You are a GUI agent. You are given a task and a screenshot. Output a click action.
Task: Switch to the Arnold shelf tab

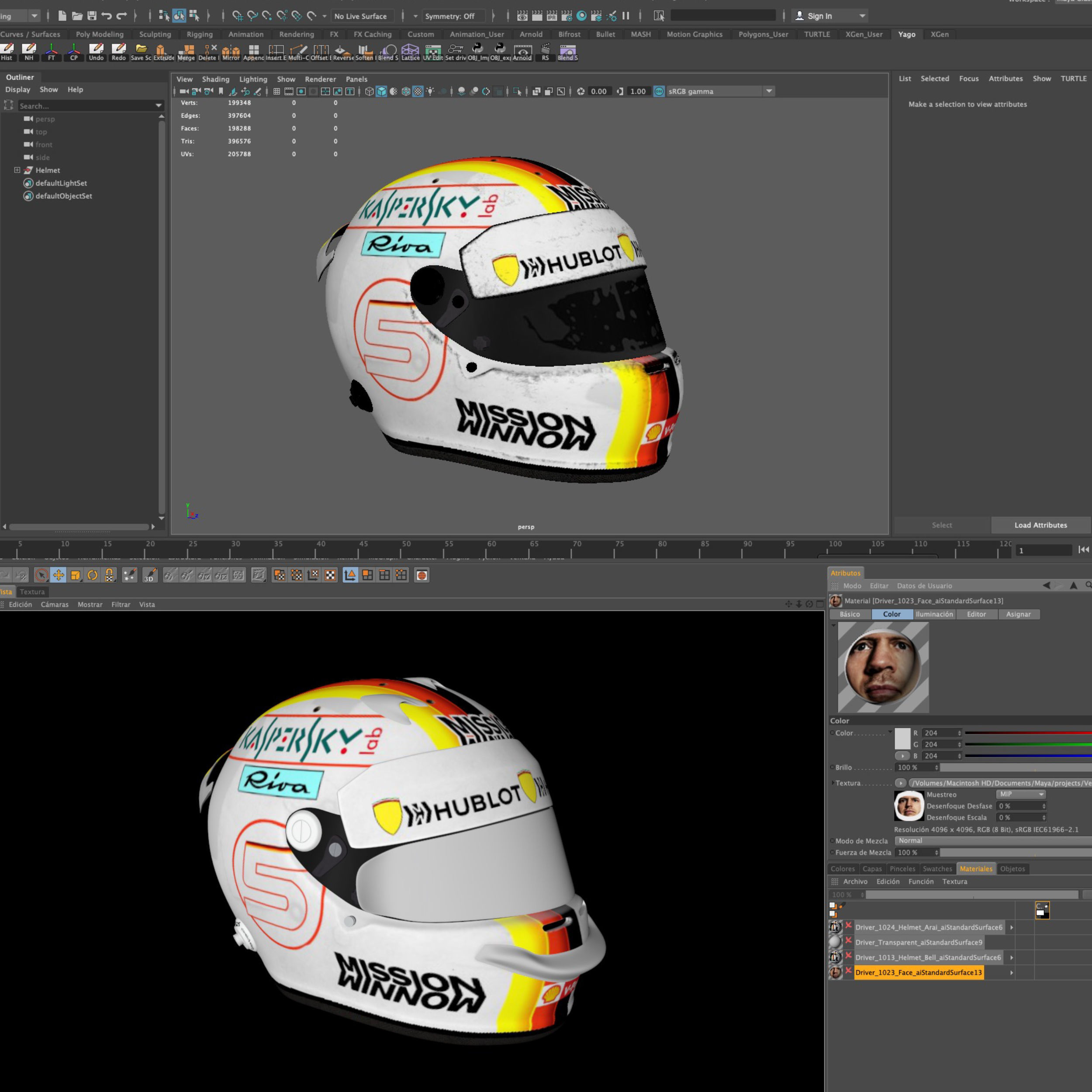click(531, 35)
